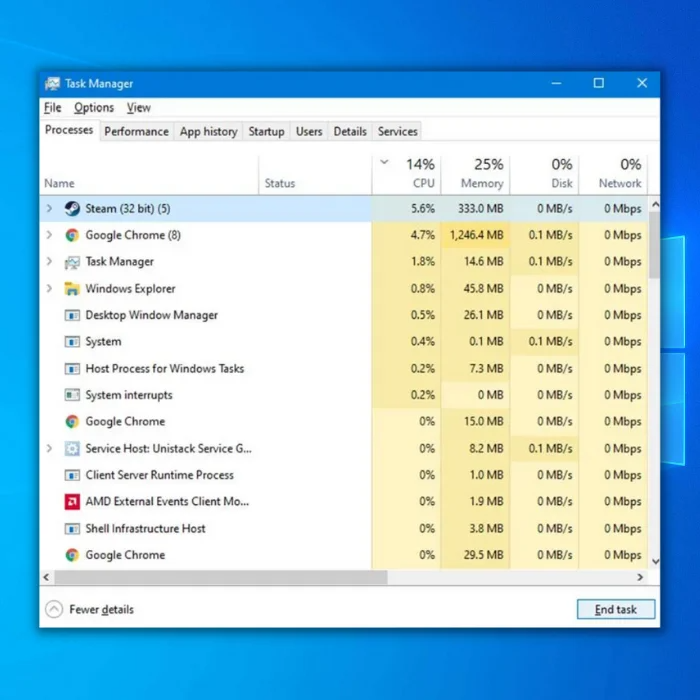Switch to the Services tab

(x=397, y=131)
